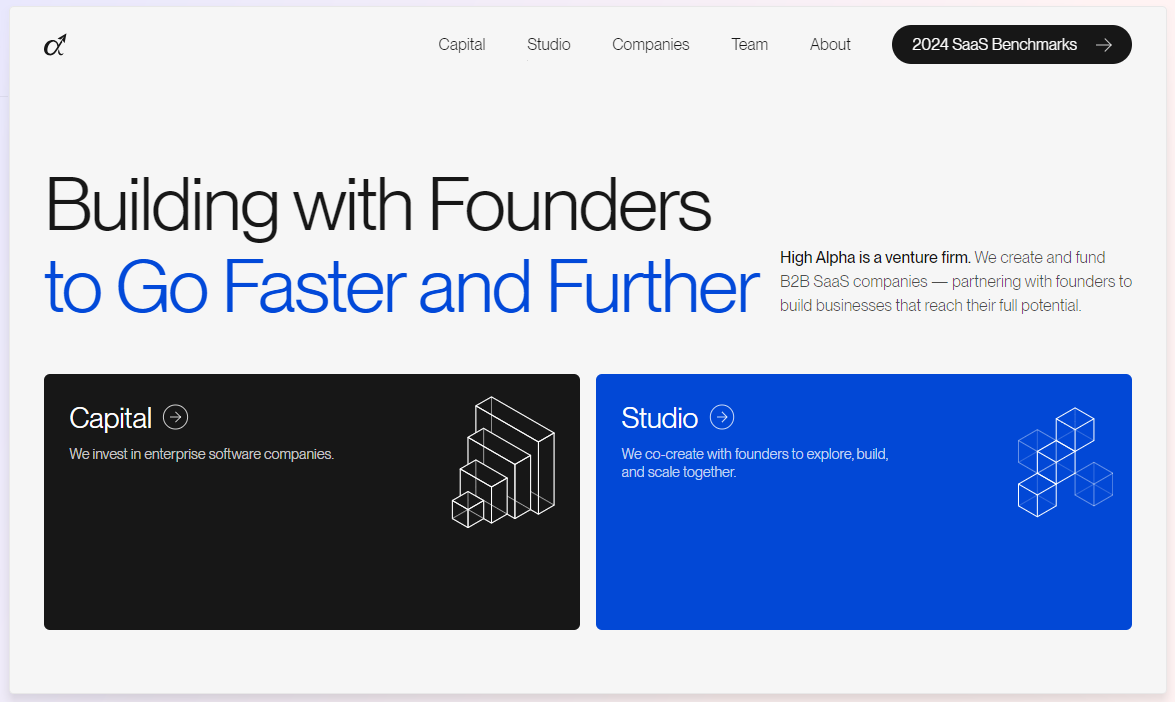Click the circled arrow next to Capital heading
Image resolution: width=1175 pixels, height=702 pixels.
tap(175, 417)
